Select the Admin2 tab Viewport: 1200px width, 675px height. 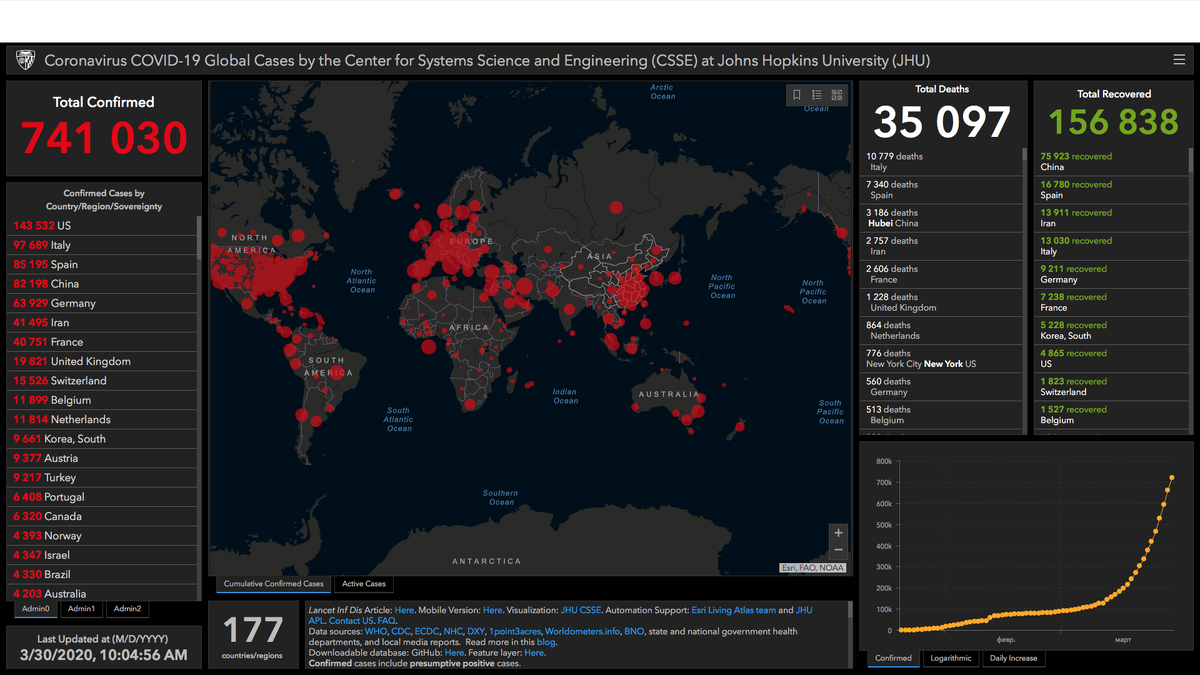pyautogui.click(x=127, y=608)
